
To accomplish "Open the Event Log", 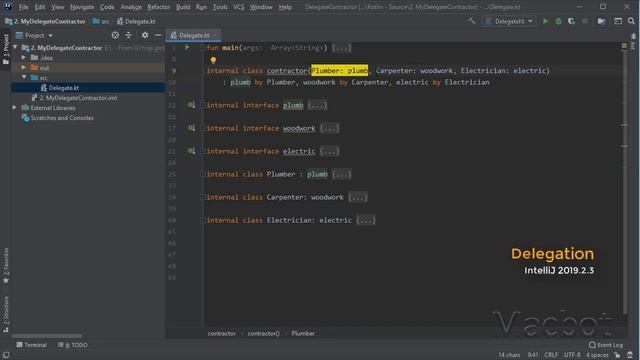I will coord(606,345).
